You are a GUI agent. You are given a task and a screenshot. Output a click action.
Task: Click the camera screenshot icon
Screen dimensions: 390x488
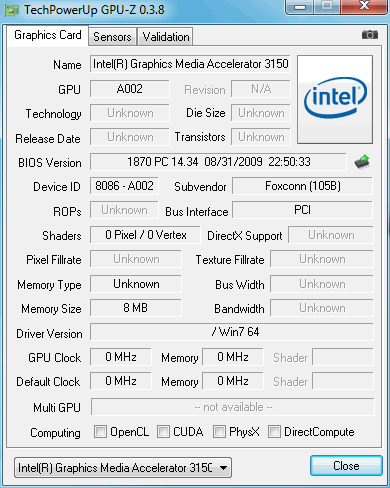tap(370, 34)
